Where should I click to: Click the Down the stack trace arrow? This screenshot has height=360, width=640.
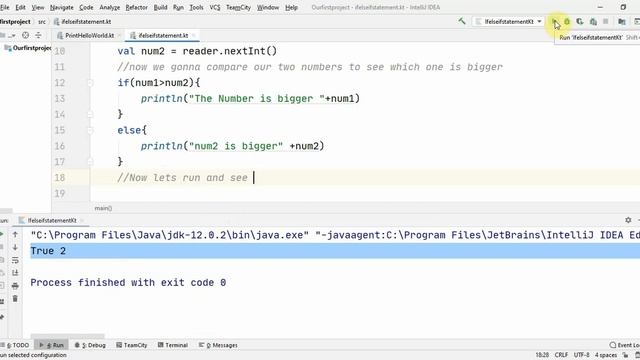15,247
